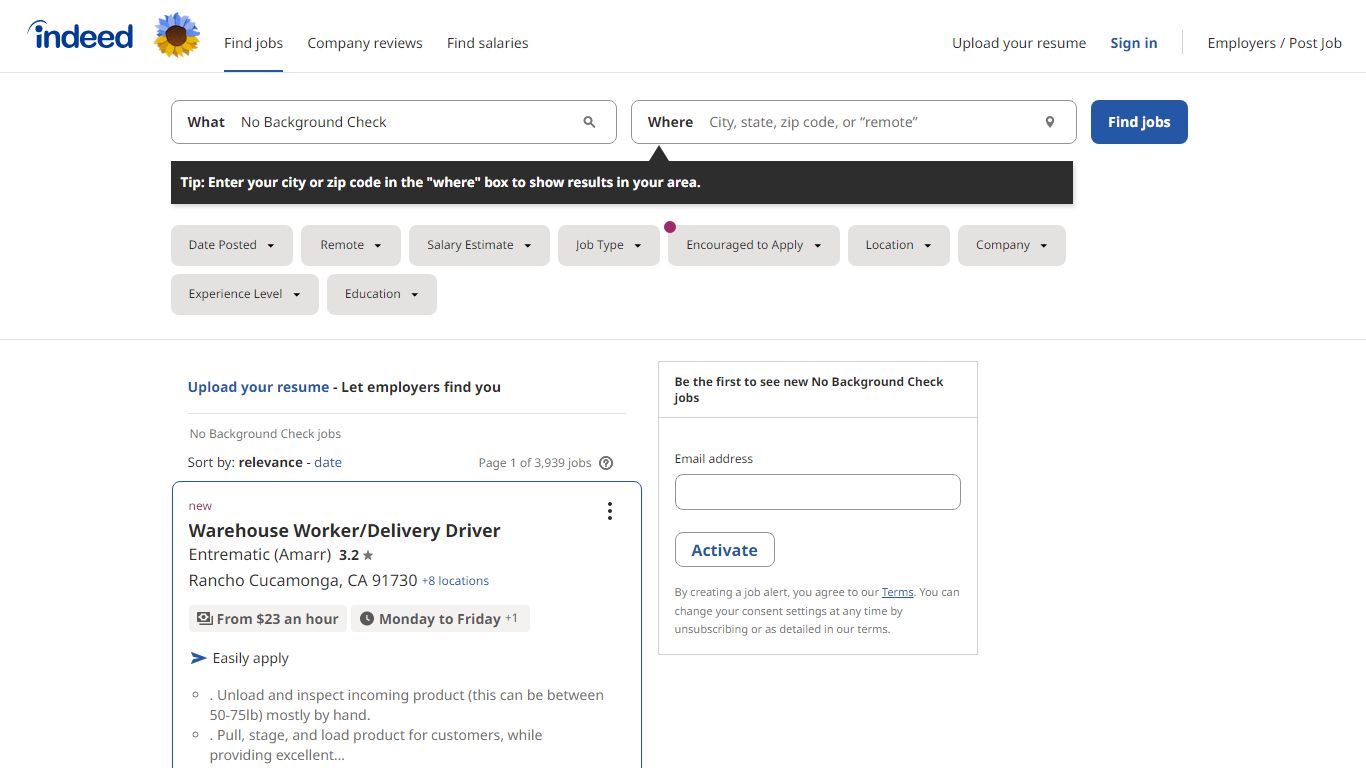The width and height of the screenshot is (1366, 768).
Task: Click the Monday to Friday schedule tag
Action: [440, 619]
